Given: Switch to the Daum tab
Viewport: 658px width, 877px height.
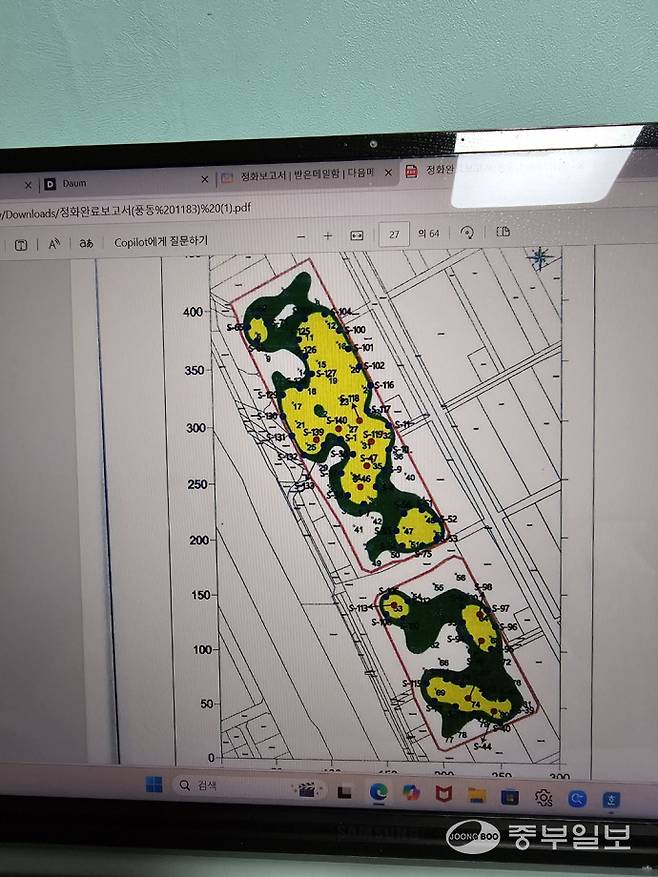Looking at the screenshot, I should pos(75,184).
